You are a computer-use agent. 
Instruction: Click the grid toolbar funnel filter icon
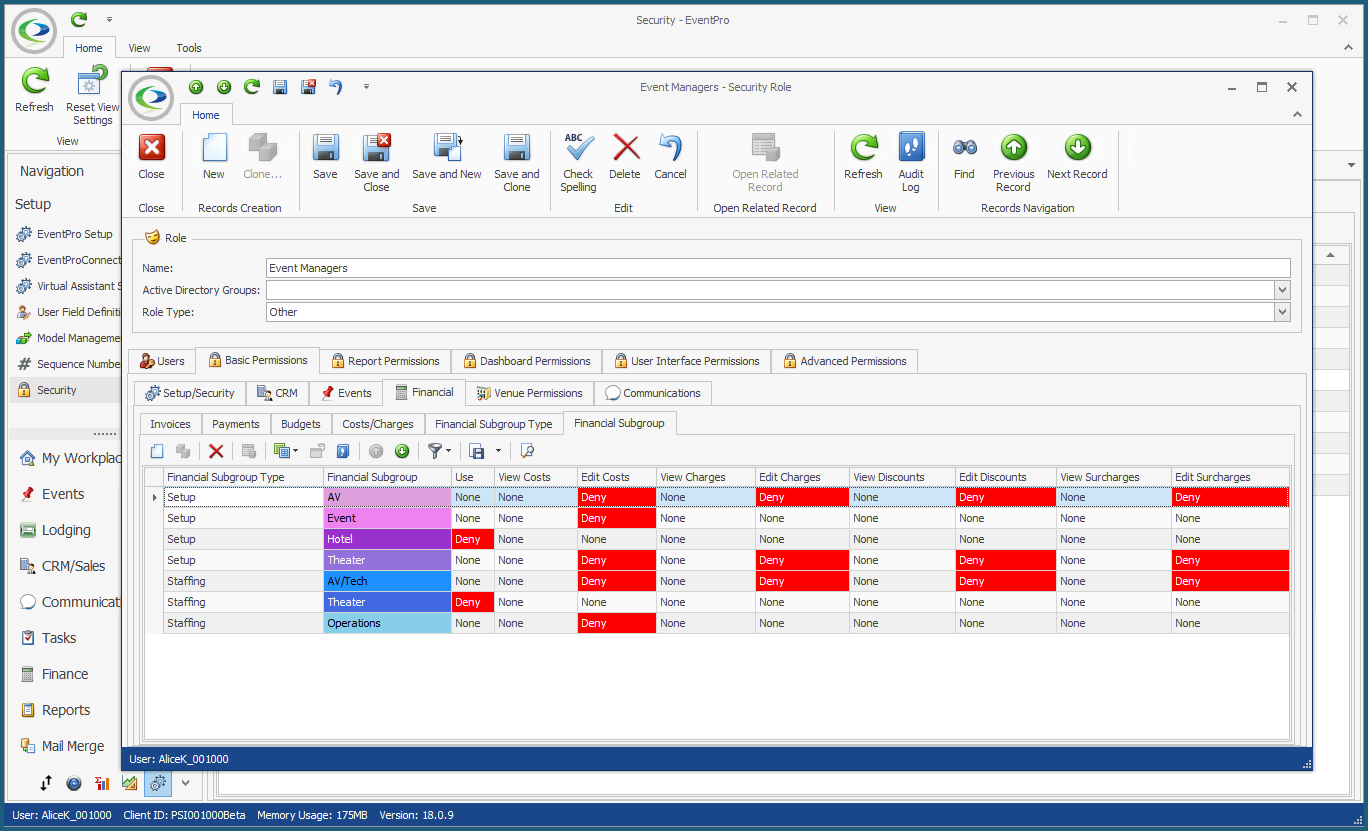tap(434, 451)
